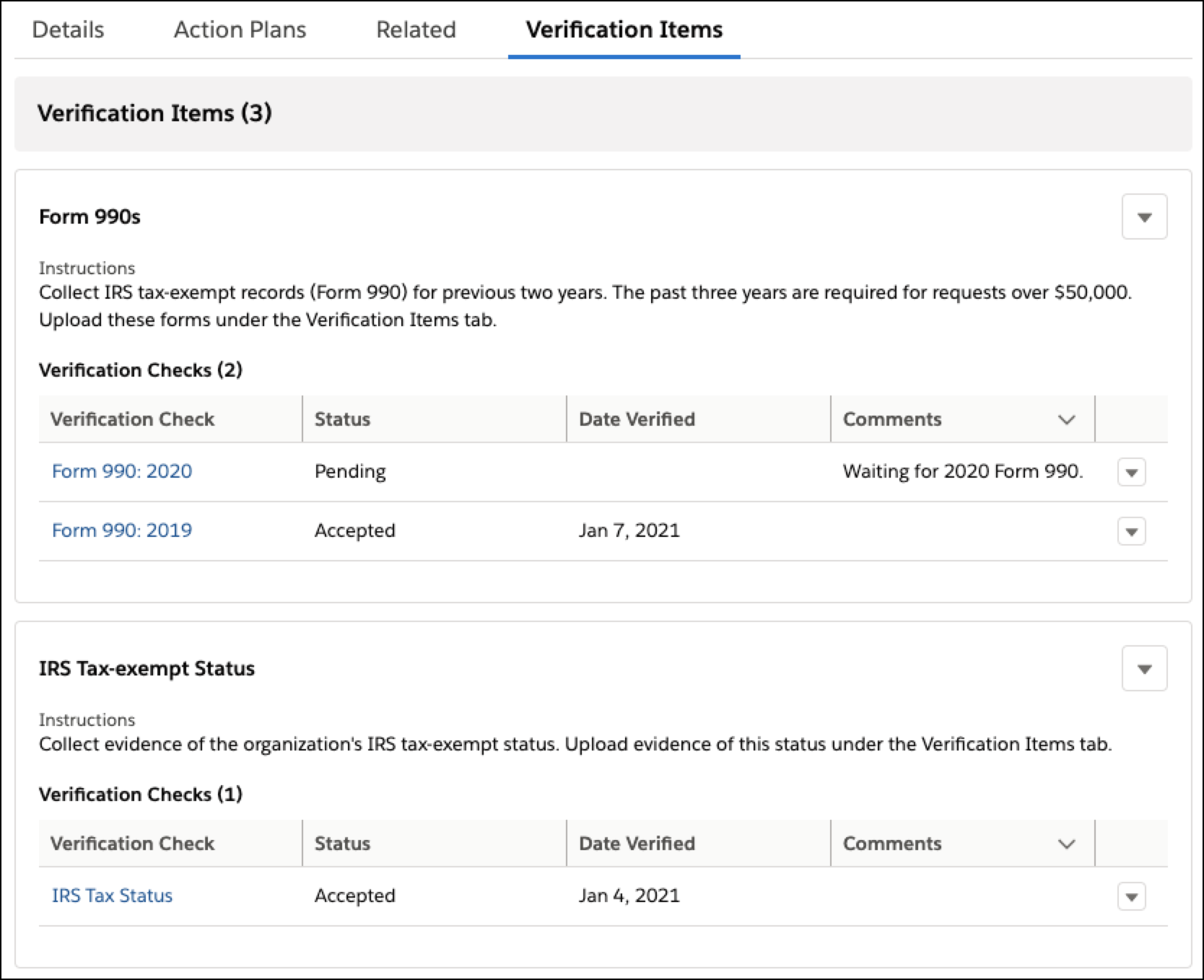Click the Verification Check column header
The width and height of the screenshot is (1204, 980).
coord(132,419)
